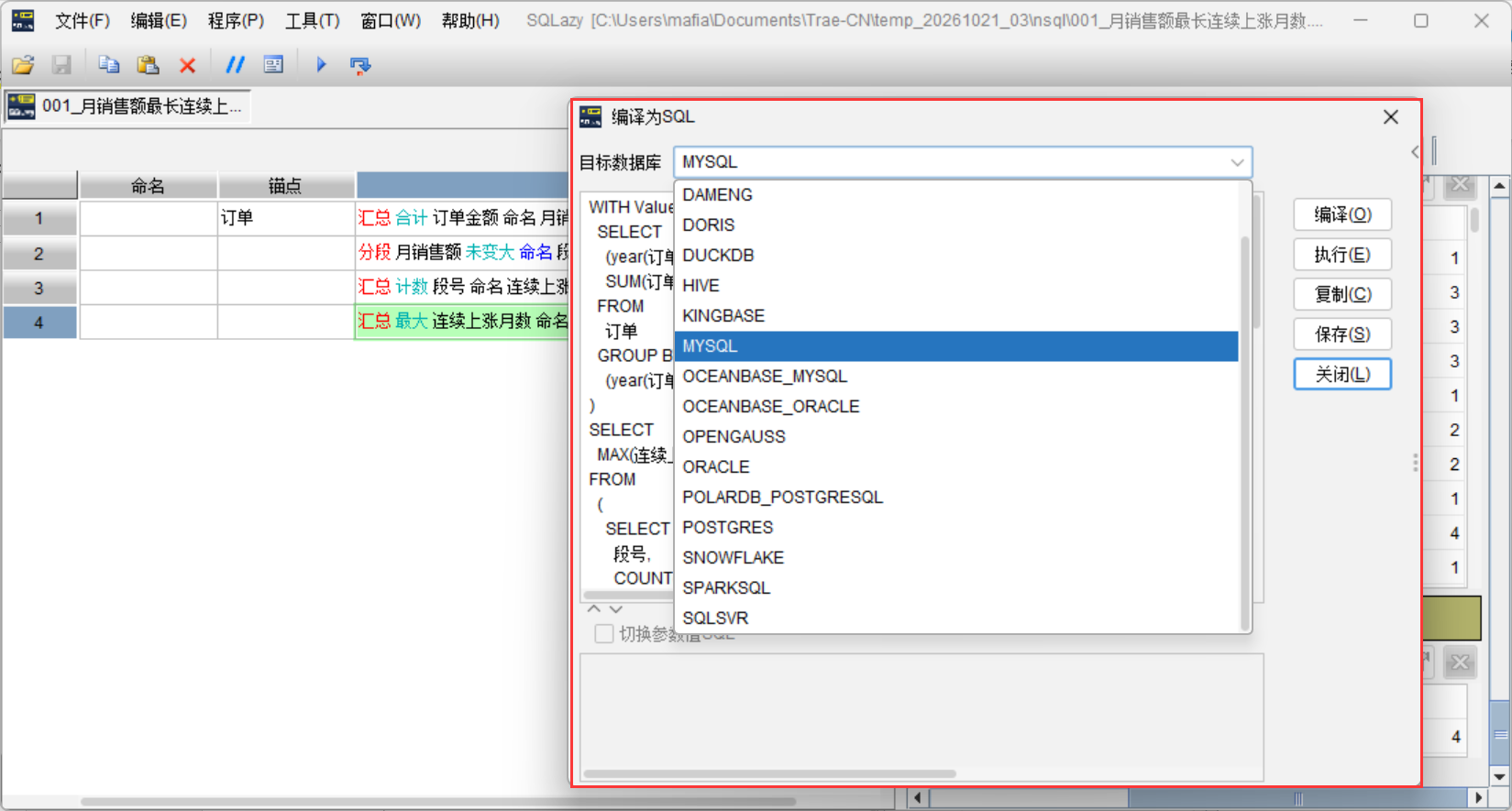This screenshot has width=1512, height=811.
Task: Open the 帮助(H) menu
Action: pos(470,21)
